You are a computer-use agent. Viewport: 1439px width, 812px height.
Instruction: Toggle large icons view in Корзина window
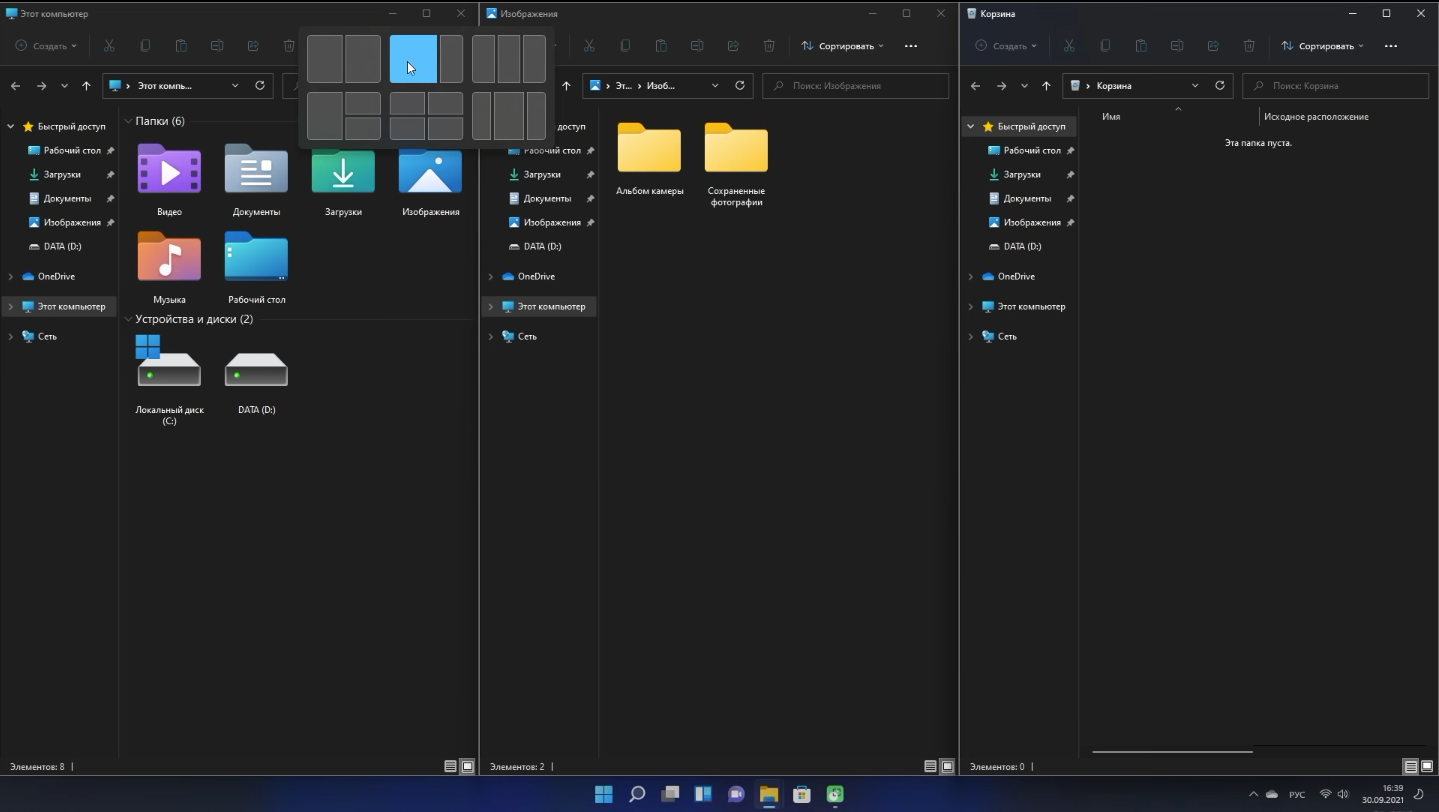[x=1426, y=767]
